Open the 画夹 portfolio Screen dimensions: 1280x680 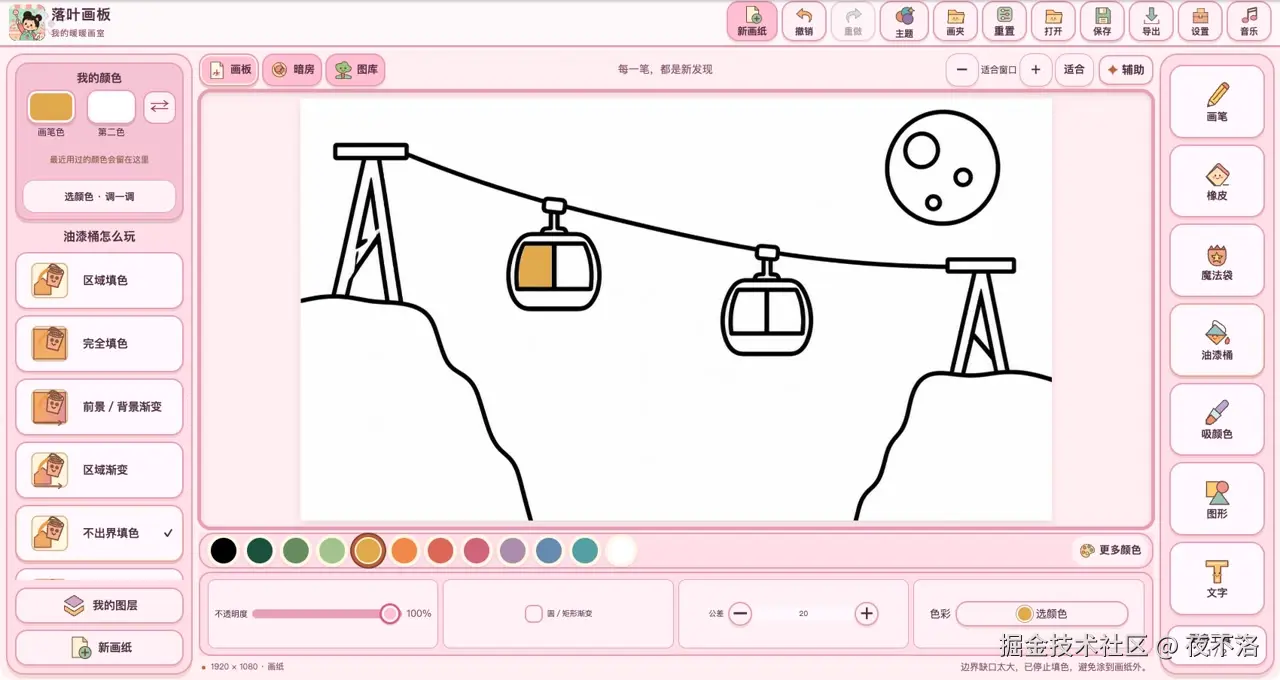point(954,21)
